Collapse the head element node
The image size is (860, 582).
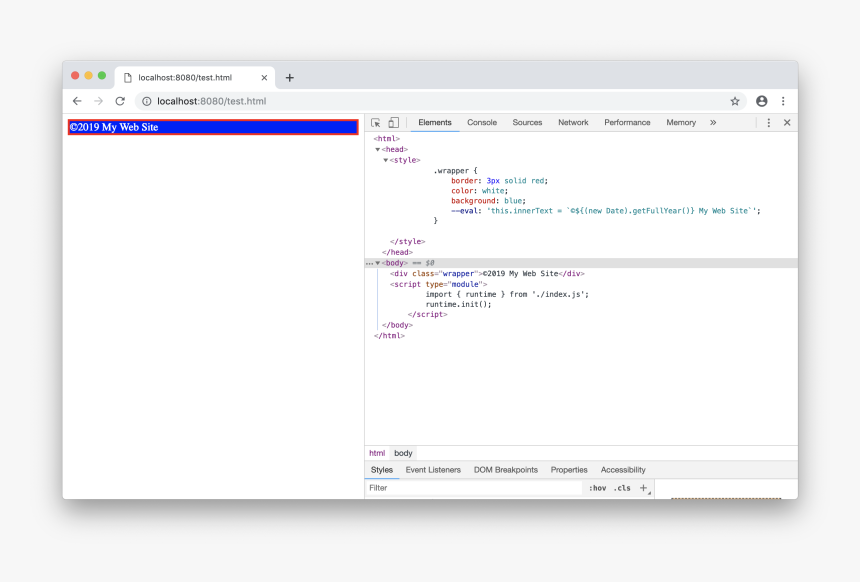tap(378, 150)
